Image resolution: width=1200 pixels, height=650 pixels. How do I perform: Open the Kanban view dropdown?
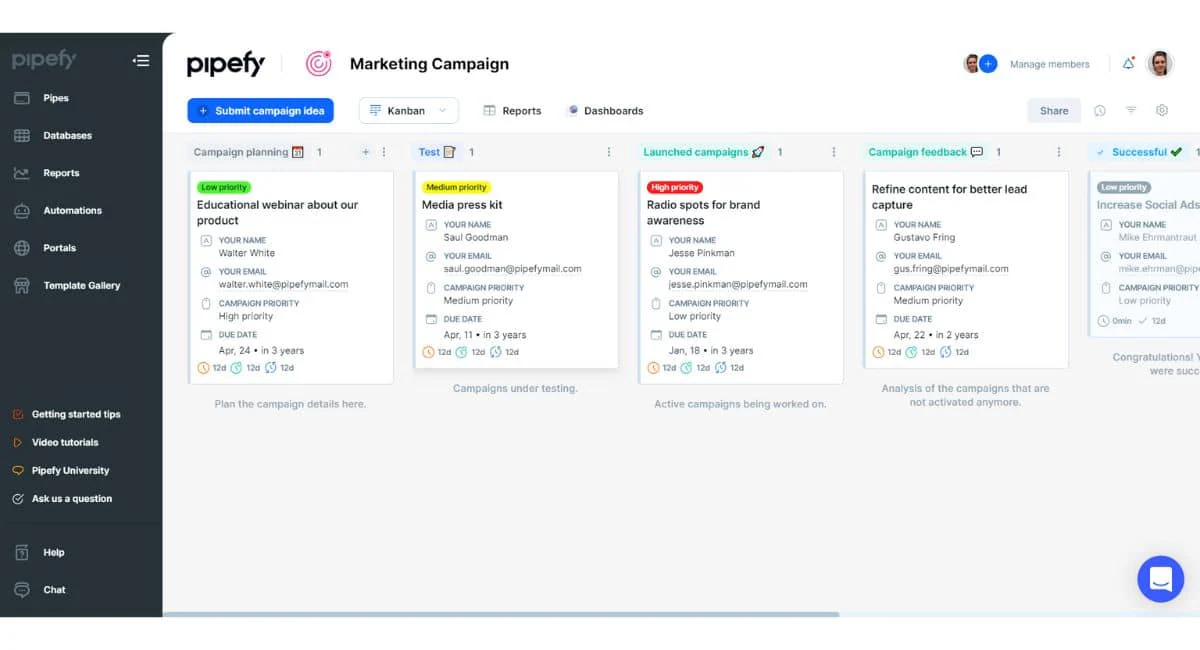408,111
